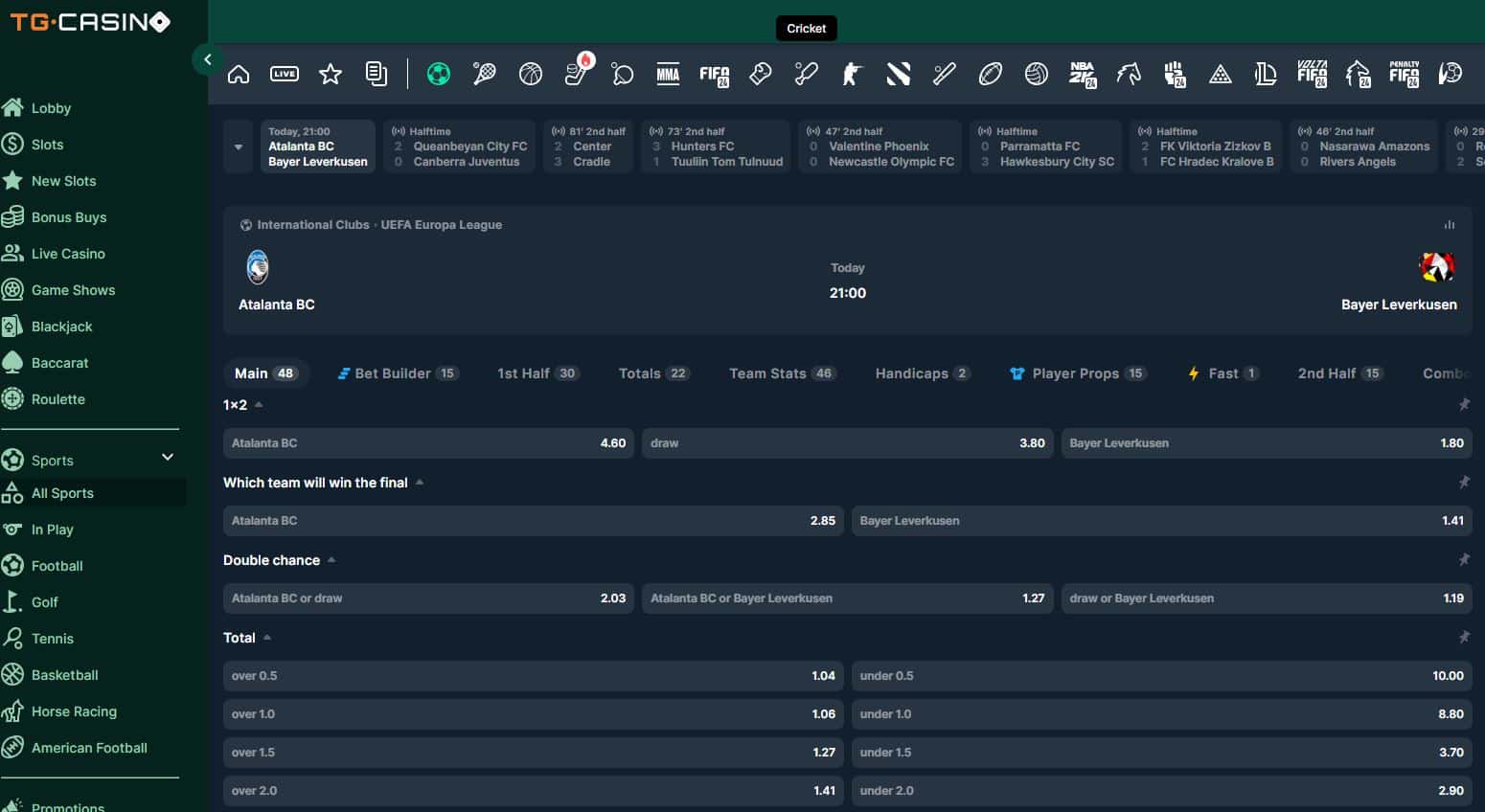Select the green soccer ball icon
1485x812 pixels.
point(439,74)
